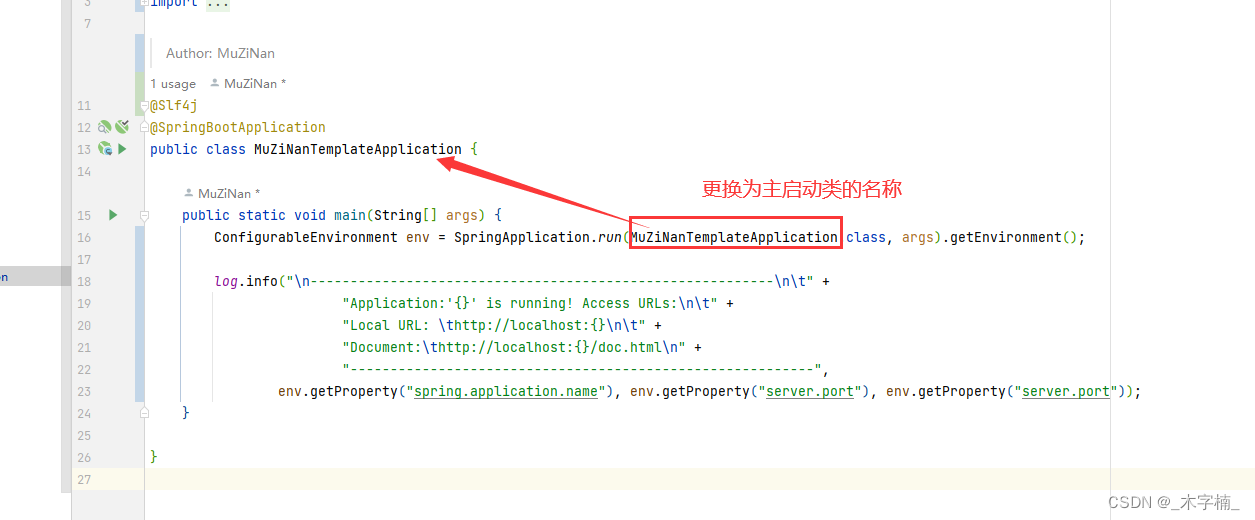The image size is (1255, 520).
Task: Click the first "server.port" property string
Action: click(x=810, y=391)
